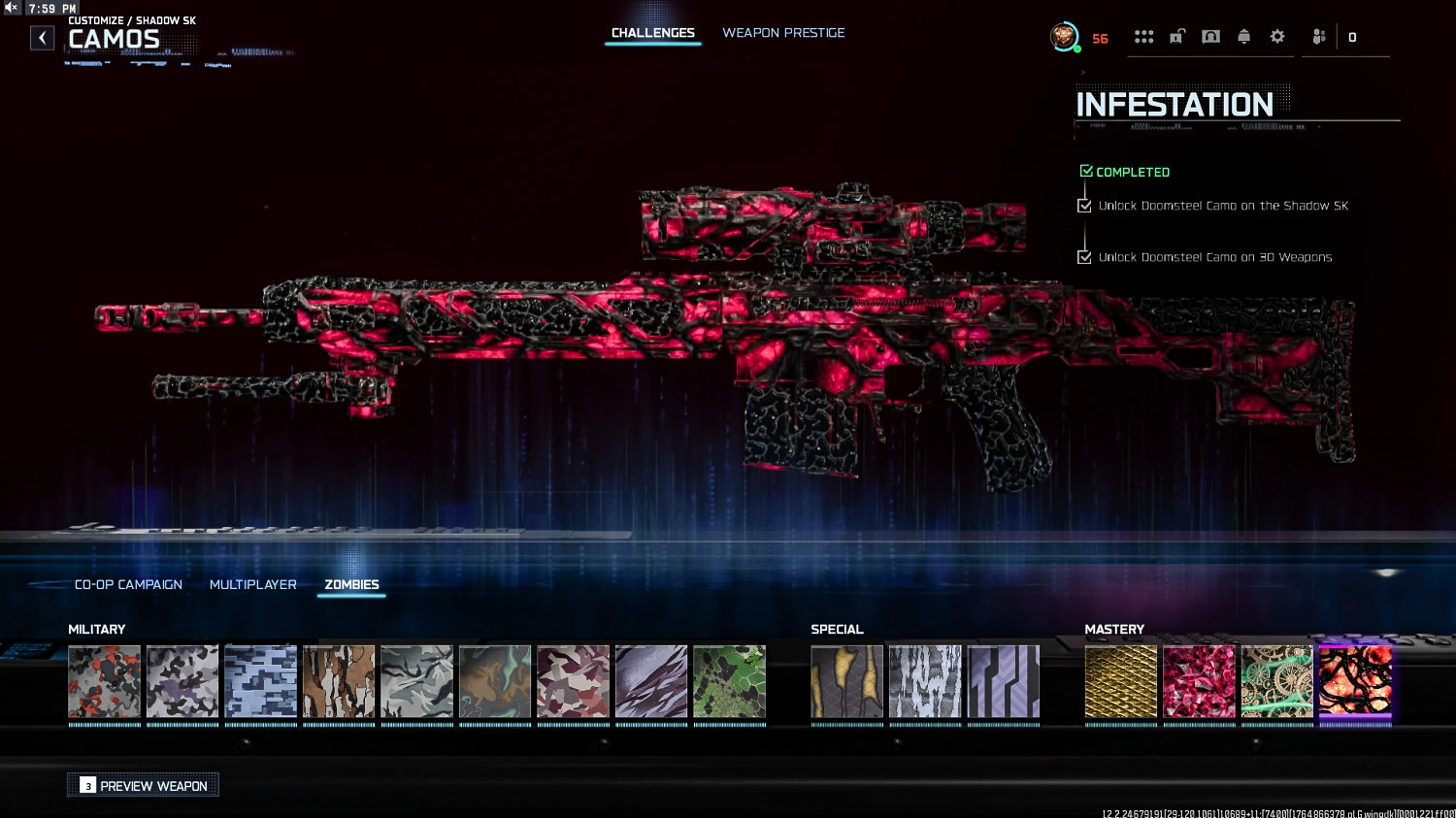Click the Preview Weapon button
Viewport: 1456px width, 818px height.
pos(143,785)
